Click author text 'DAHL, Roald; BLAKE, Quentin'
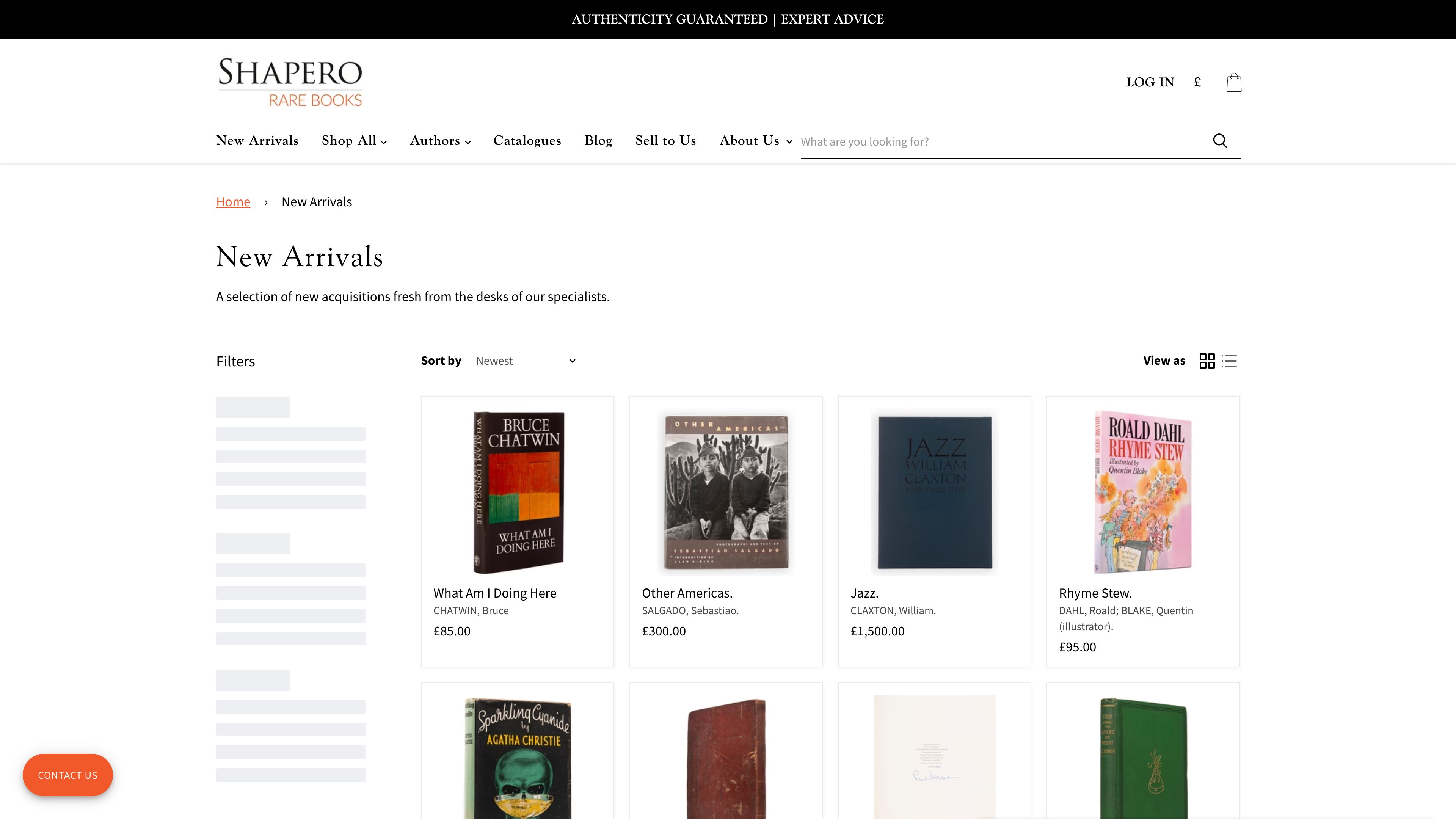The height and width of the screenshot is (819, 1456). (x=1126, y=610)
